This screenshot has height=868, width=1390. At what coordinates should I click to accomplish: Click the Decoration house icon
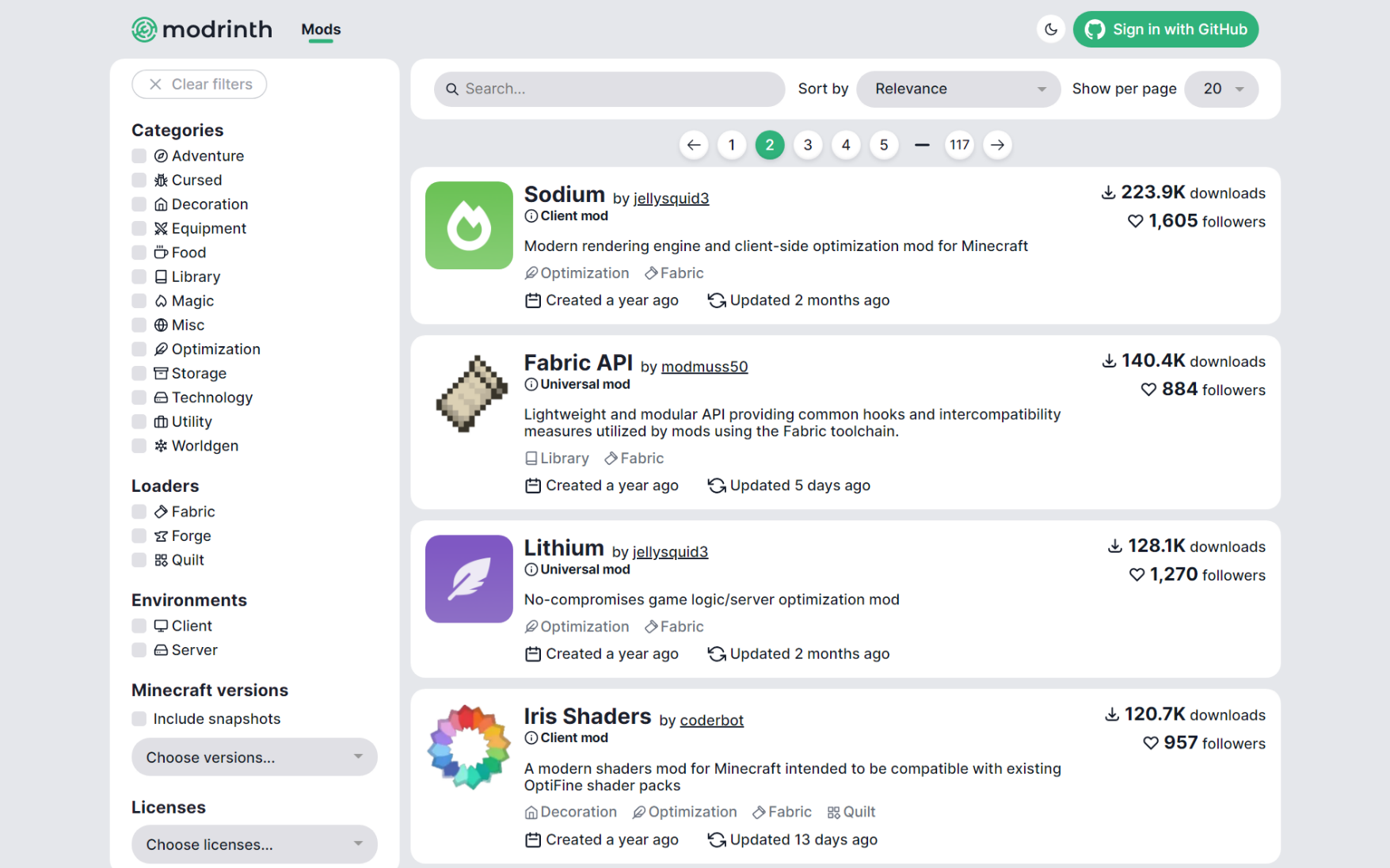point(161,204)
